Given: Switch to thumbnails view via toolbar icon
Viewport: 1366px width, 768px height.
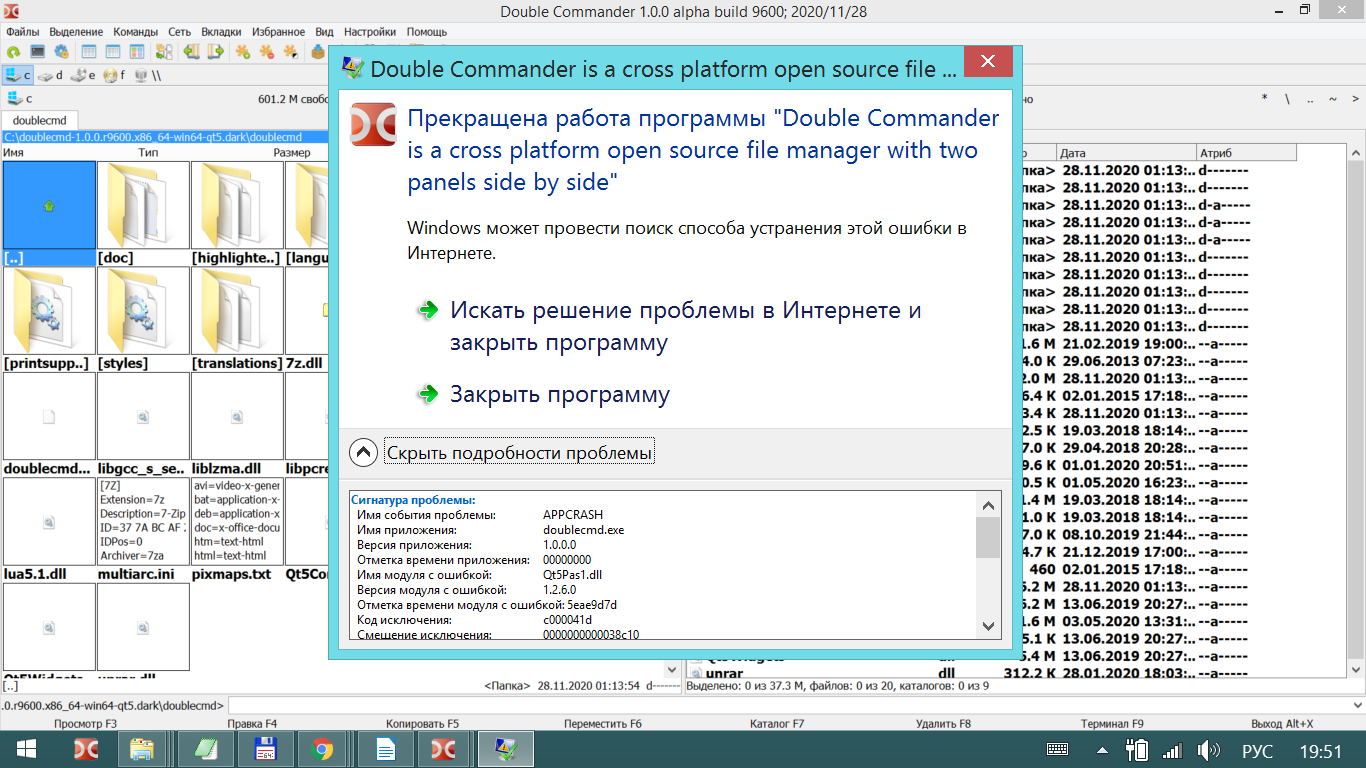Looking at the screenshot, I should coord(137,51).
